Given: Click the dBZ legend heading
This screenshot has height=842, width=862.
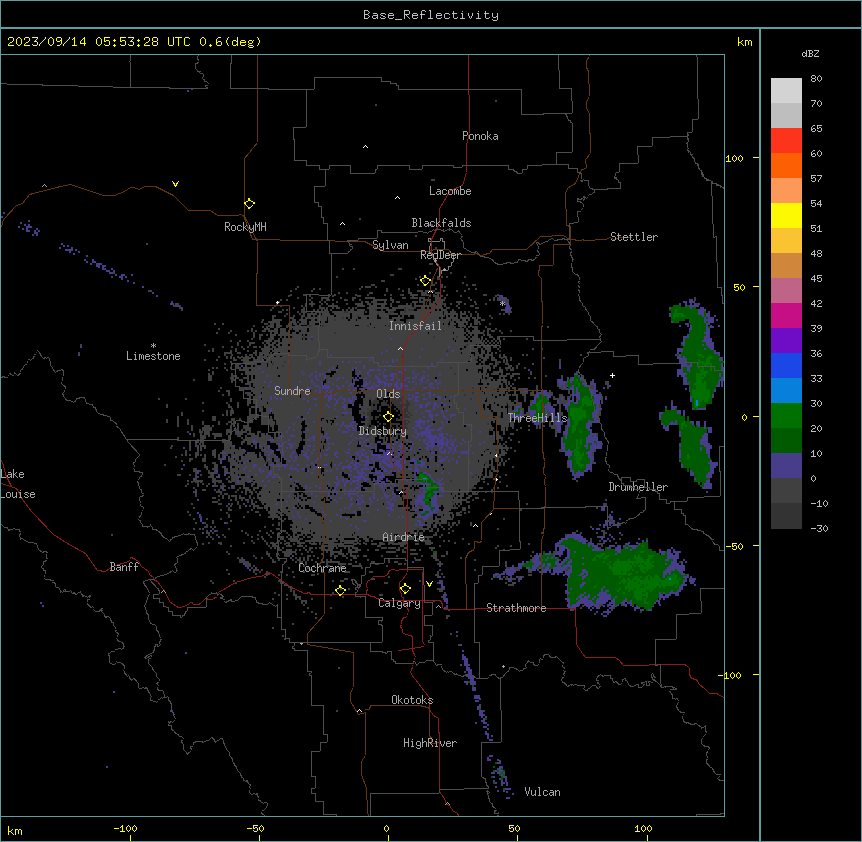Looking at the screenshot, I should point(810,54).
